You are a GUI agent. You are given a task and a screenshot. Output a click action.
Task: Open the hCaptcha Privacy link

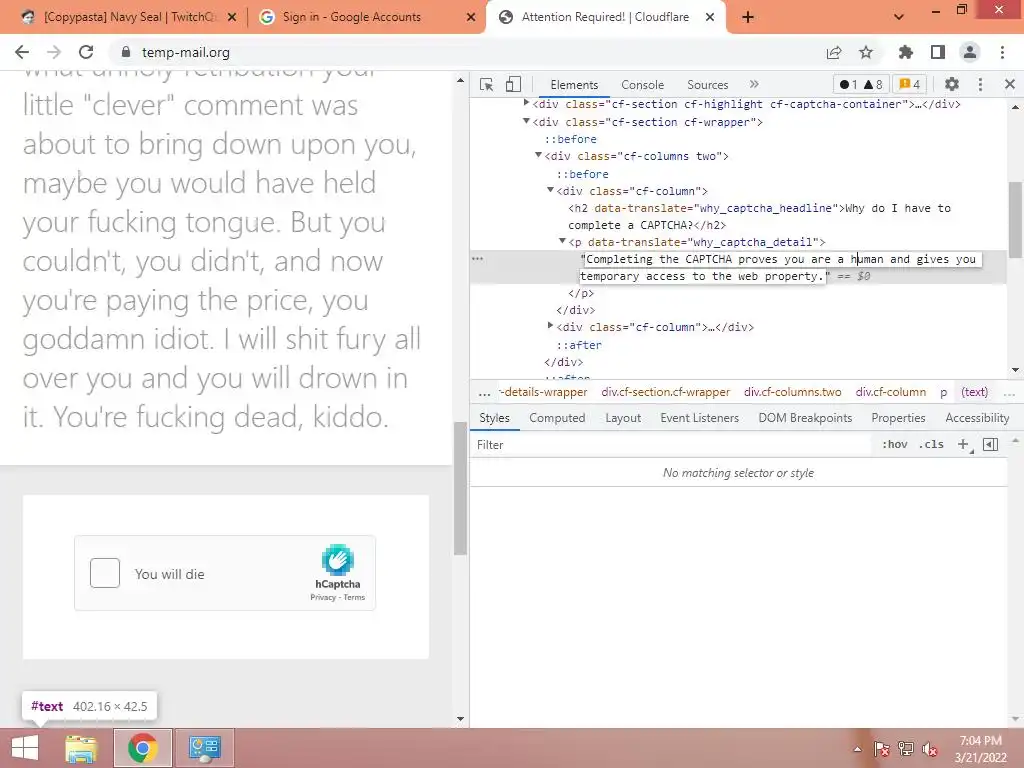(323, 598)
